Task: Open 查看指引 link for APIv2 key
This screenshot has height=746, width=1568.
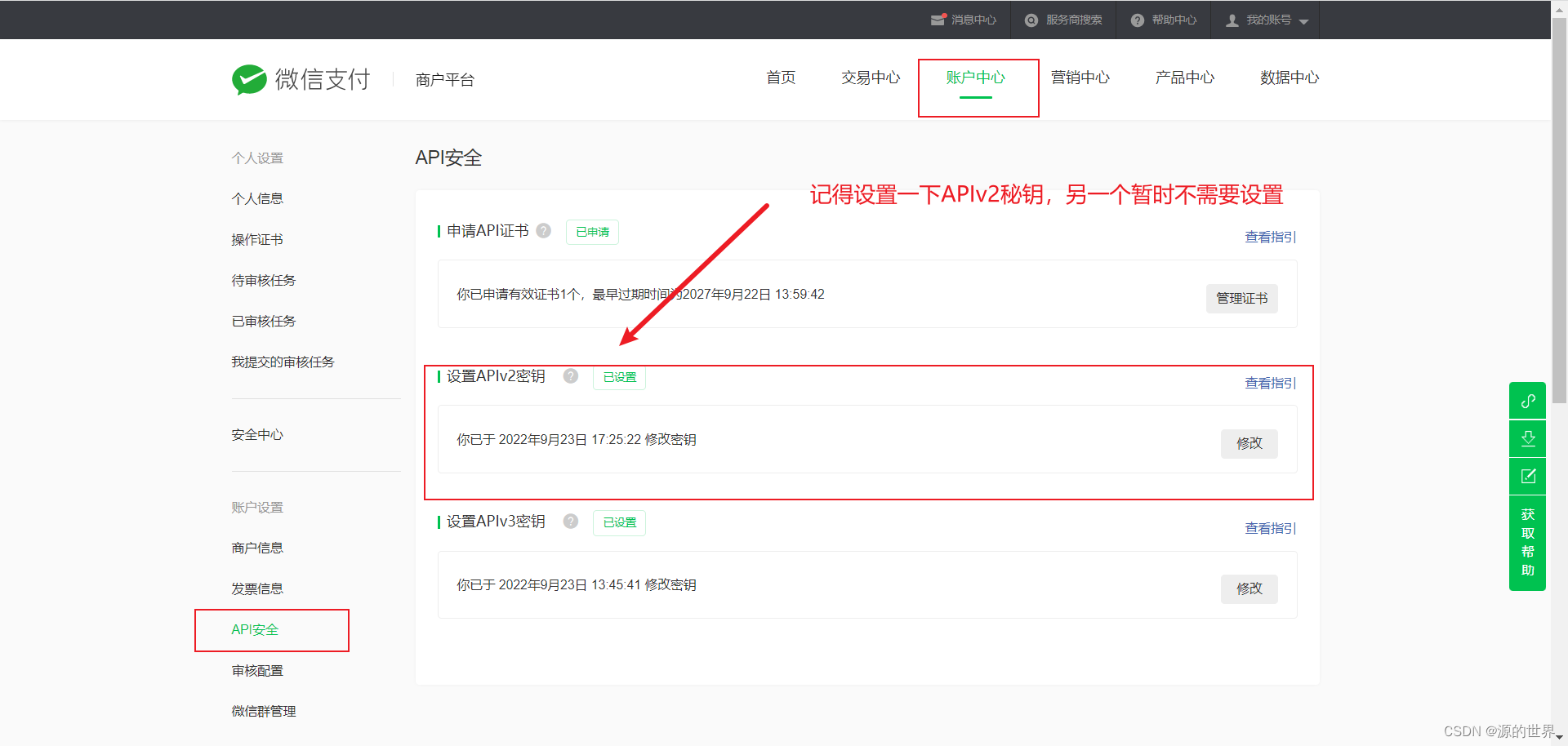Action: (x=1270, y=383)
